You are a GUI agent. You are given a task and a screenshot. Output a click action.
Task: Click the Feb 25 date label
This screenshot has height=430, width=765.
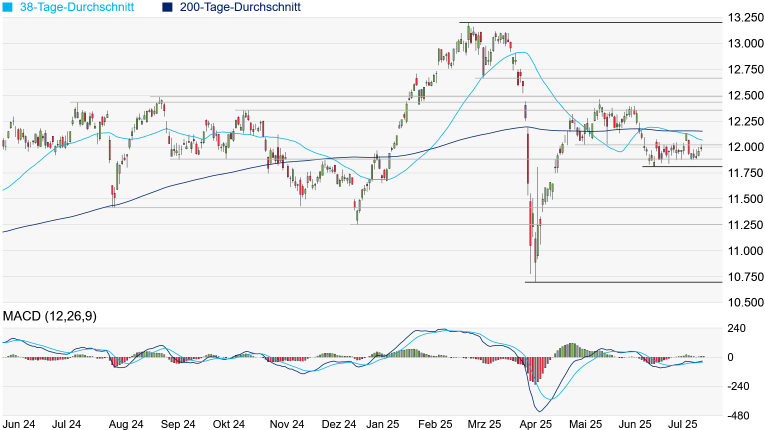[436, 424]
